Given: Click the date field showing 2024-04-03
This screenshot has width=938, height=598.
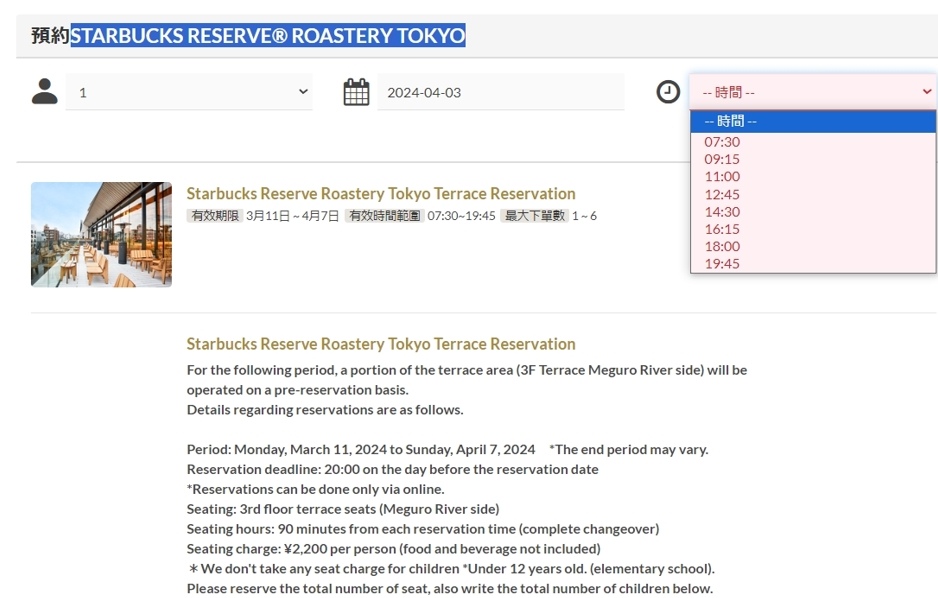Looking at the screenshot, I should [x=501, y=92].
